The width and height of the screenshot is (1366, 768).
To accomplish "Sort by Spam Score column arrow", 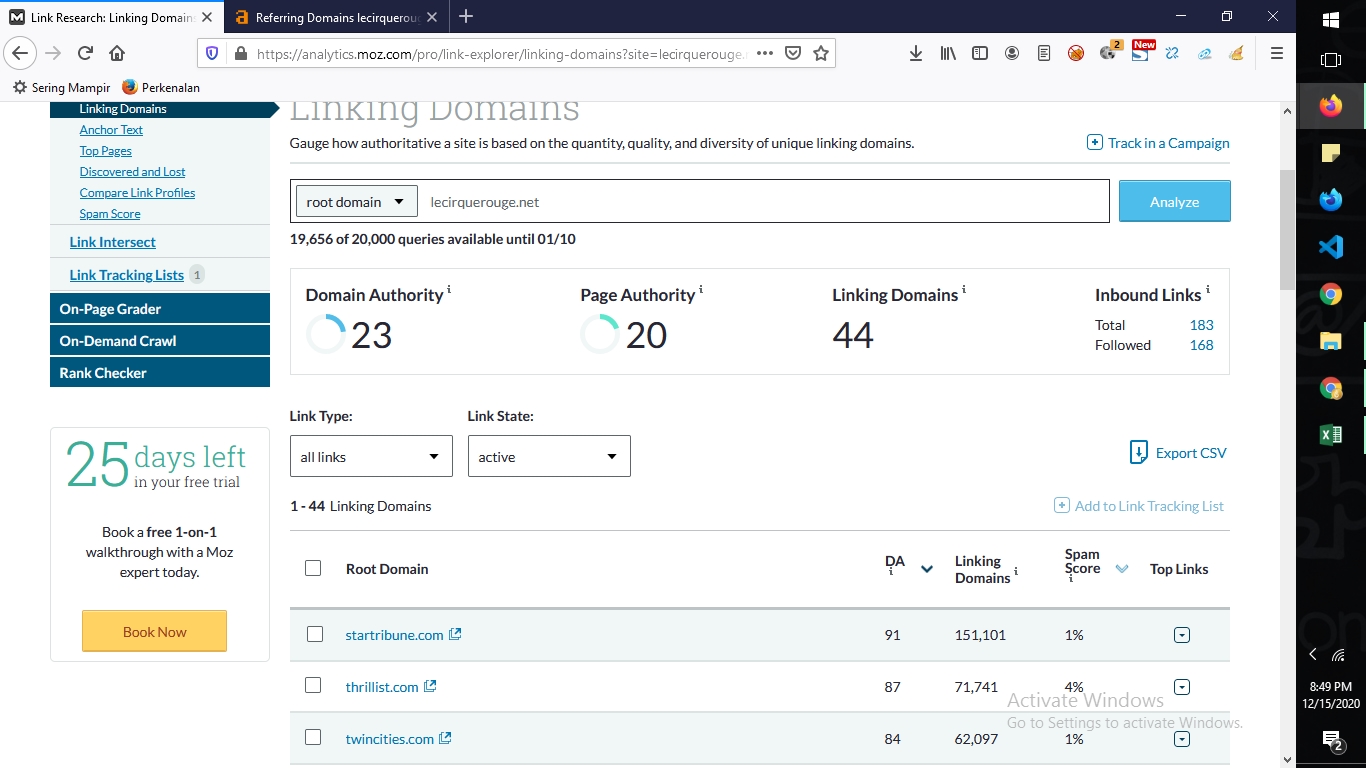I will pyautogui.click(x=1122, y=569).
